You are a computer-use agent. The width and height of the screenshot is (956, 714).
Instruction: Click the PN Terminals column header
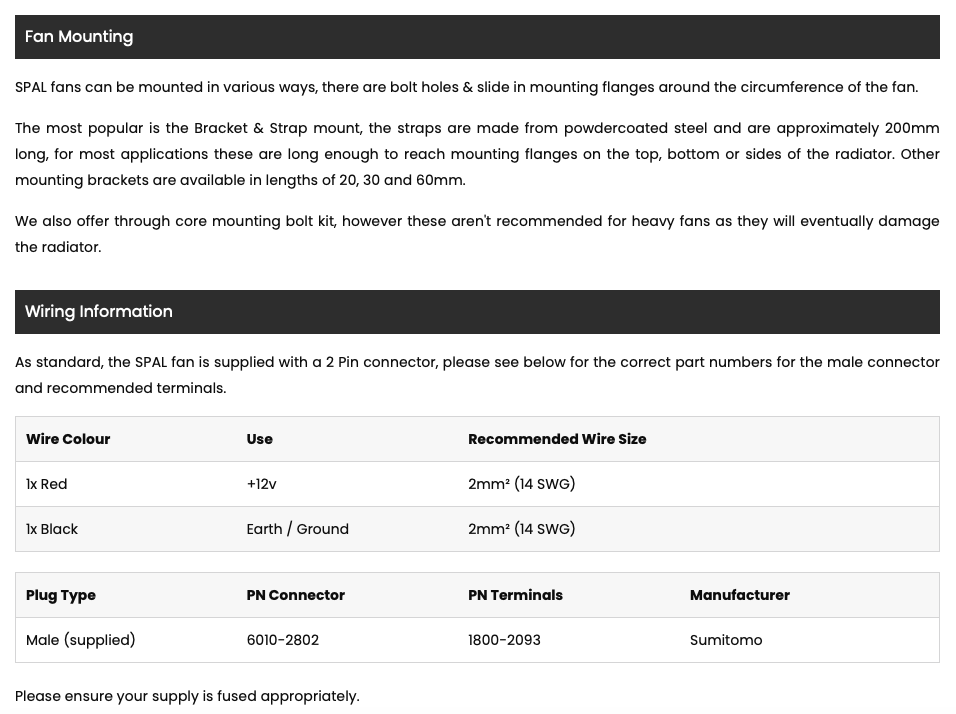point(515,595)
